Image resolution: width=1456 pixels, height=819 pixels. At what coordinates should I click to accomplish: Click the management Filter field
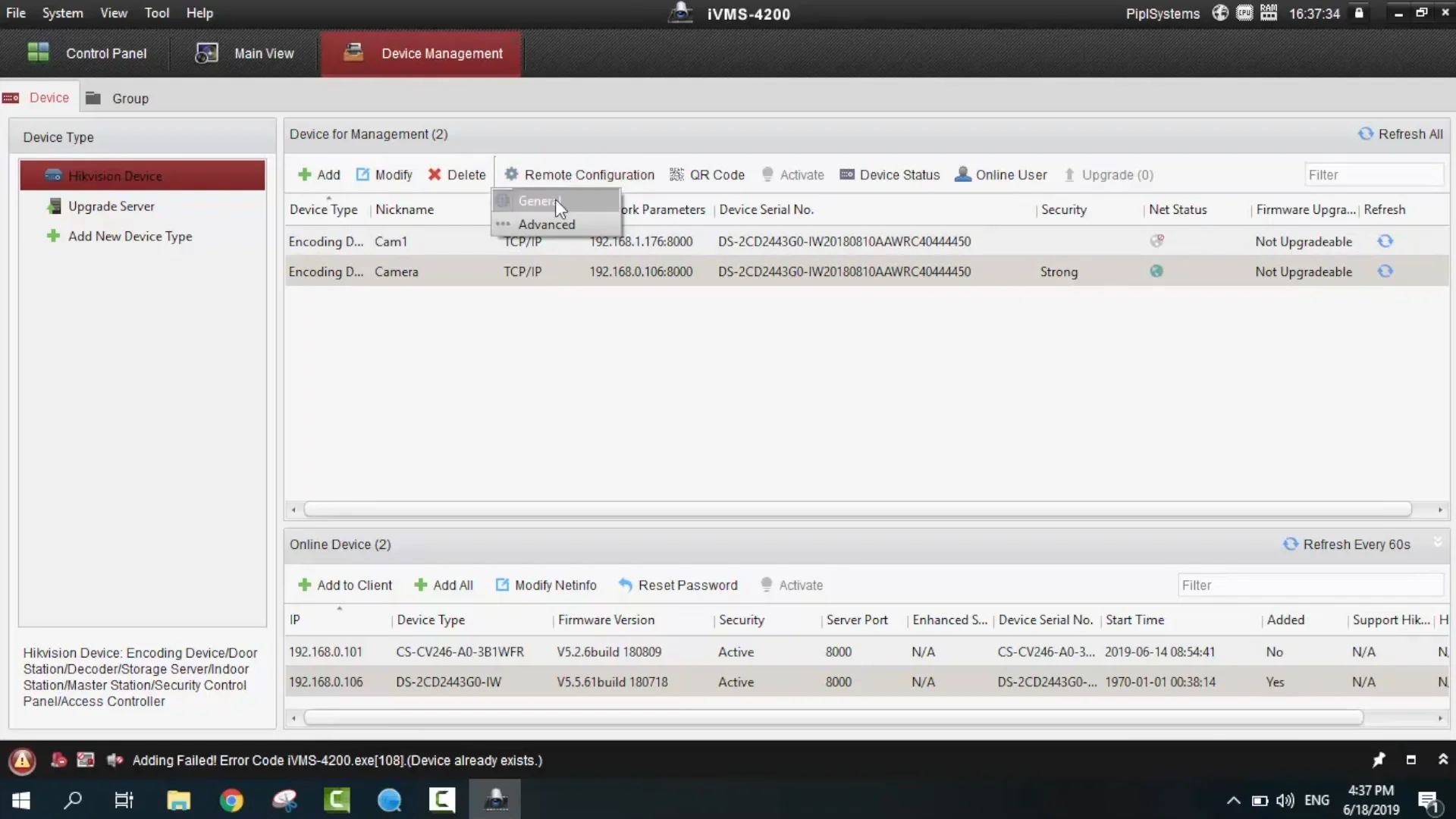1373,174
